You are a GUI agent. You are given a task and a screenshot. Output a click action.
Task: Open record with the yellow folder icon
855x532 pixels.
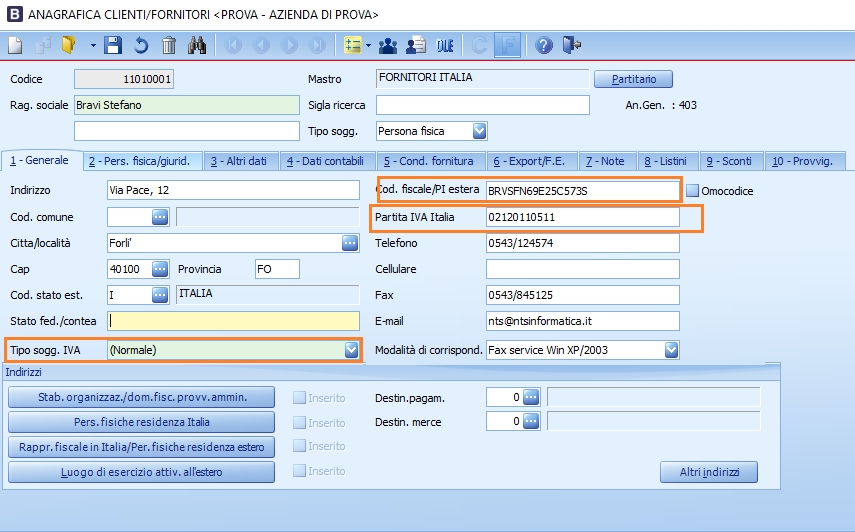[69, 45]
